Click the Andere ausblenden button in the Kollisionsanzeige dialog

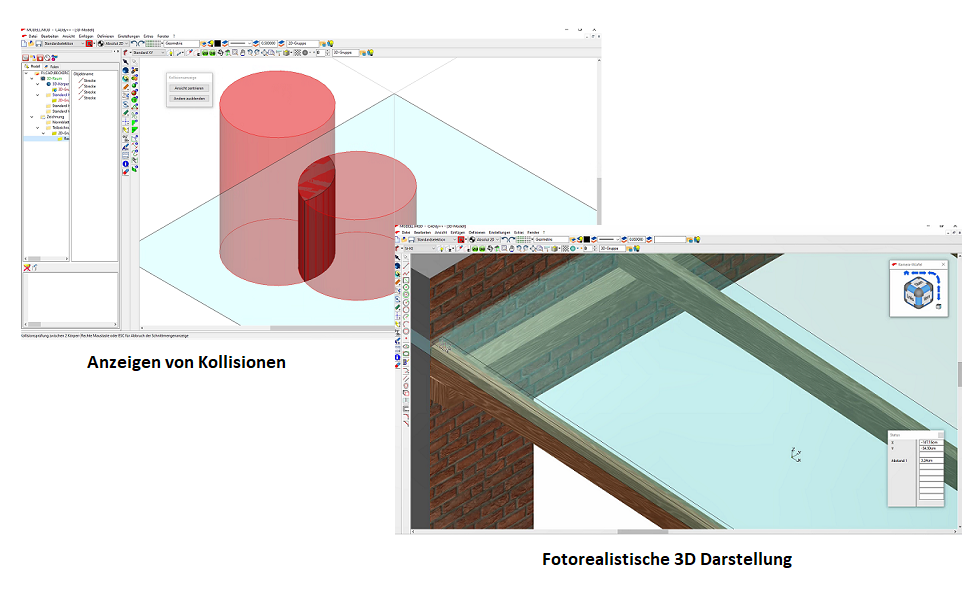189,98
